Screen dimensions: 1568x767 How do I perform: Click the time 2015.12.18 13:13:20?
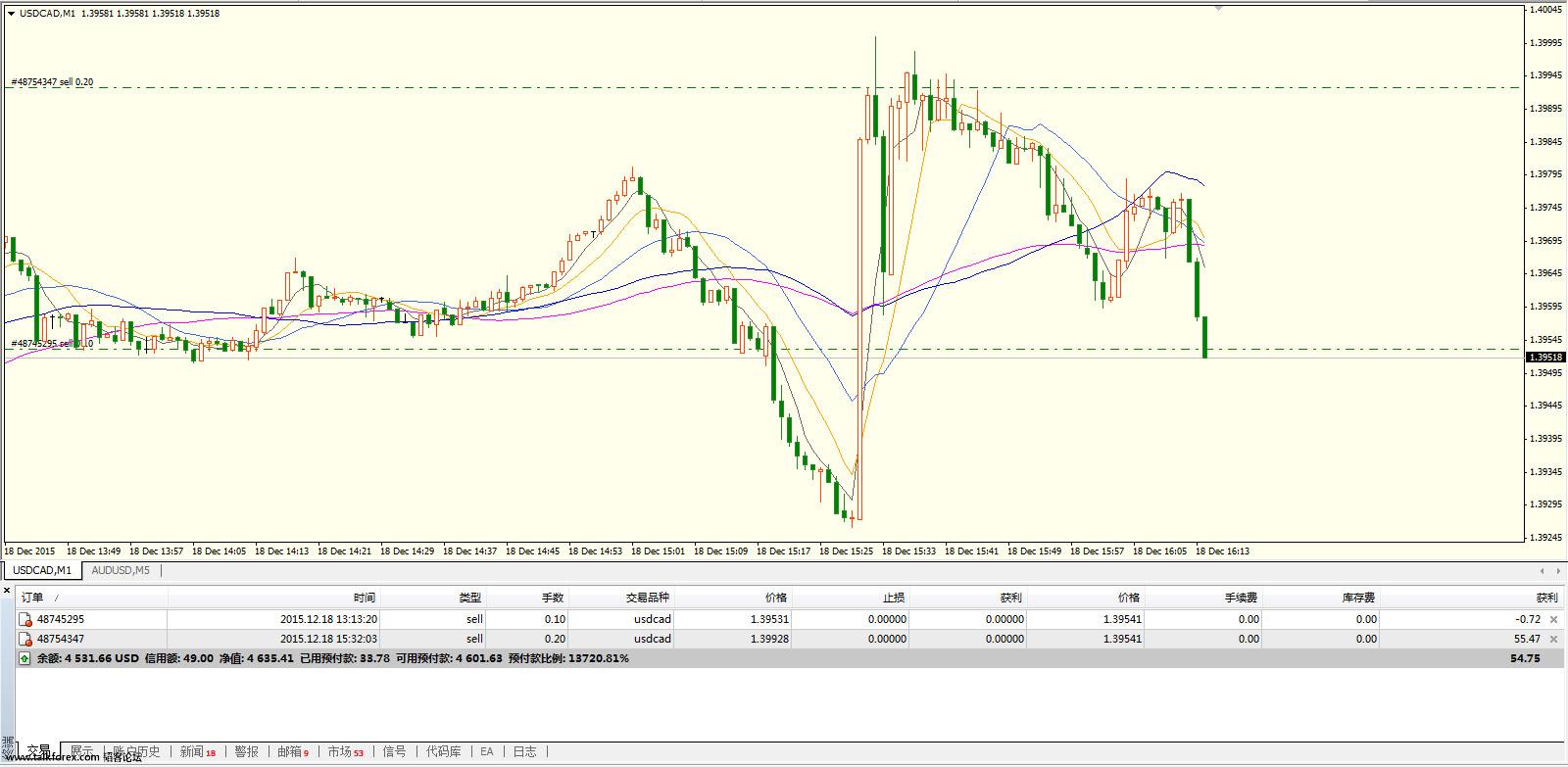328,619
